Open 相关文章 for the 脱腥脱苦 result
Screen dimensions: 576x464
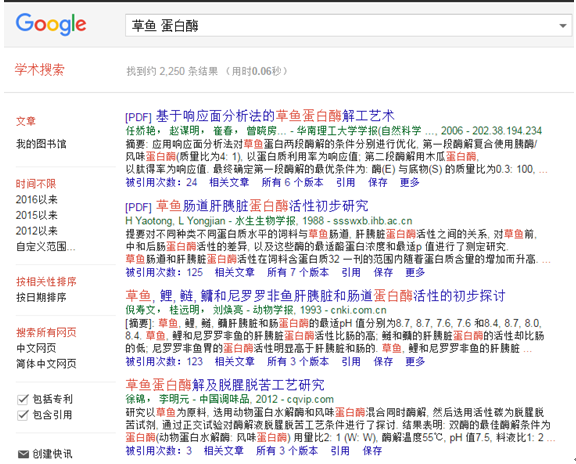point(224,451)
